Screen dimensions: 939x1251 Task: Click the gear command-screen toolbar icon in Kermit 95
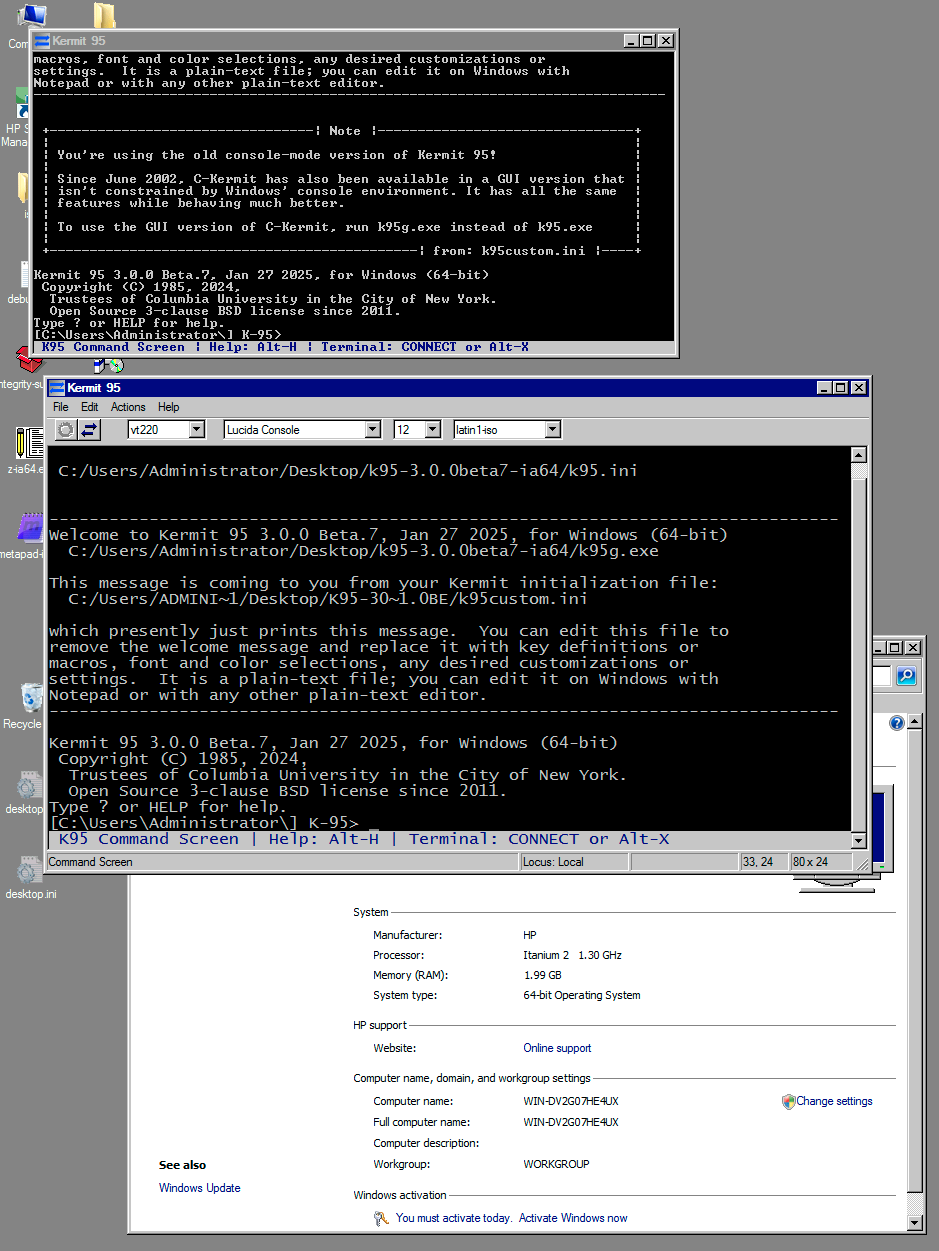pos(66,430)
